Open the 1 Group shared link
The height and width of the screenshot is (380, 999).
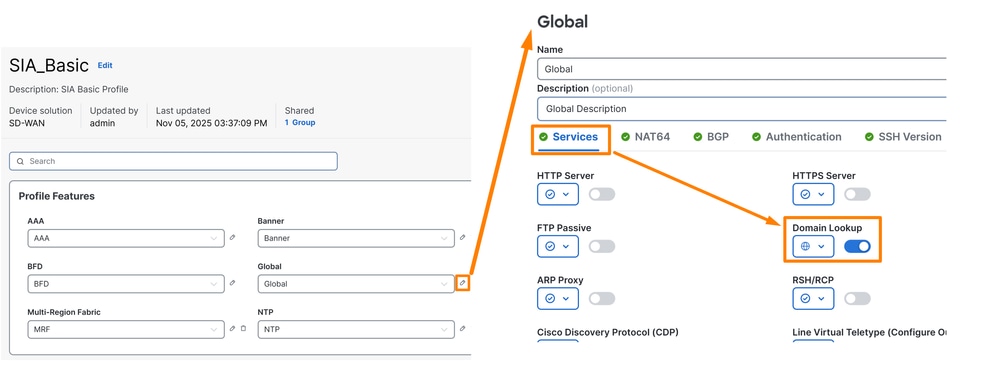[300, 122]
